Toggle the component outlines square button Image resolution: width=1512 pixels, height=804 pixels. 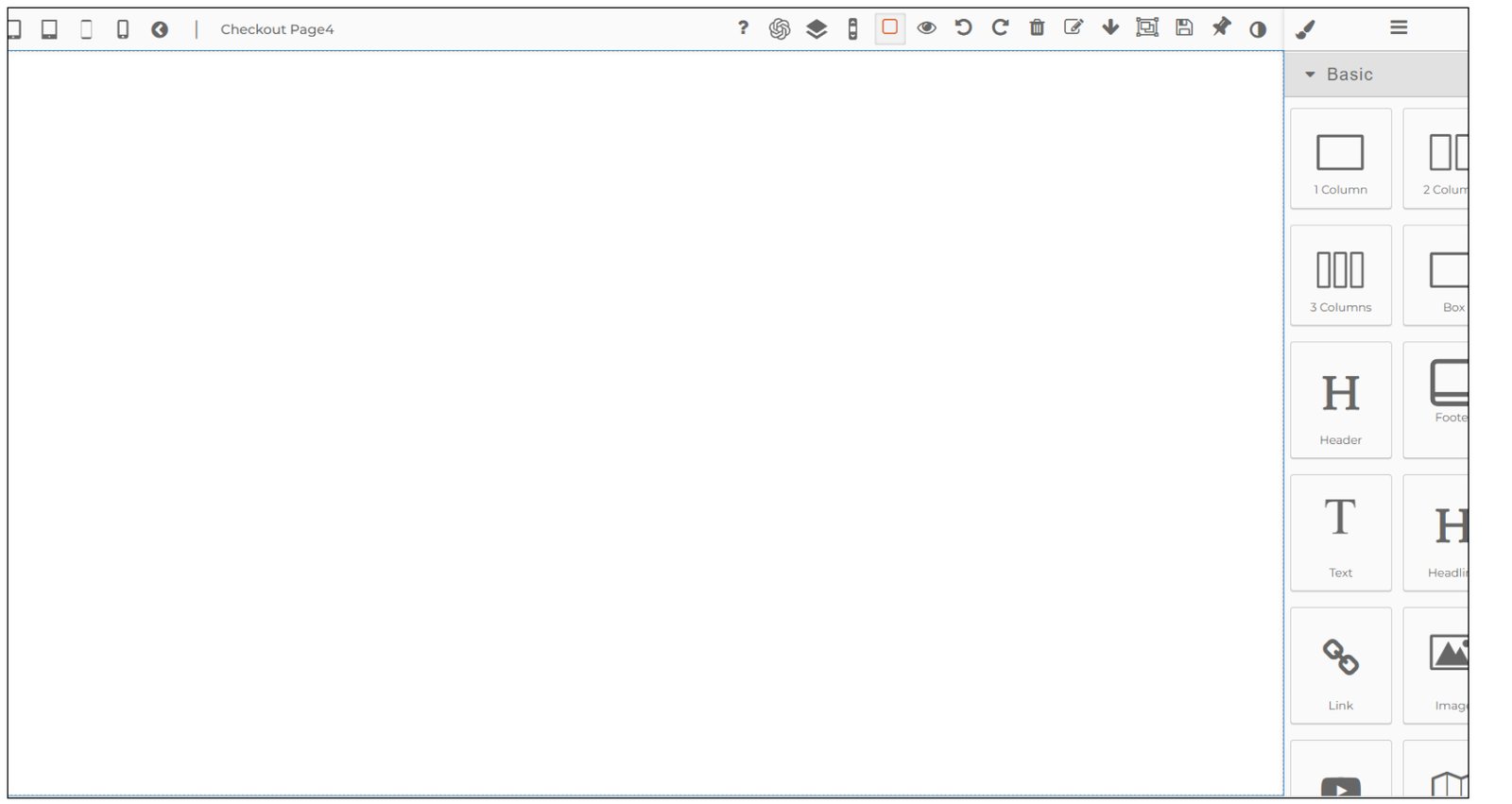pyautogui.click(x=890, y=27)
